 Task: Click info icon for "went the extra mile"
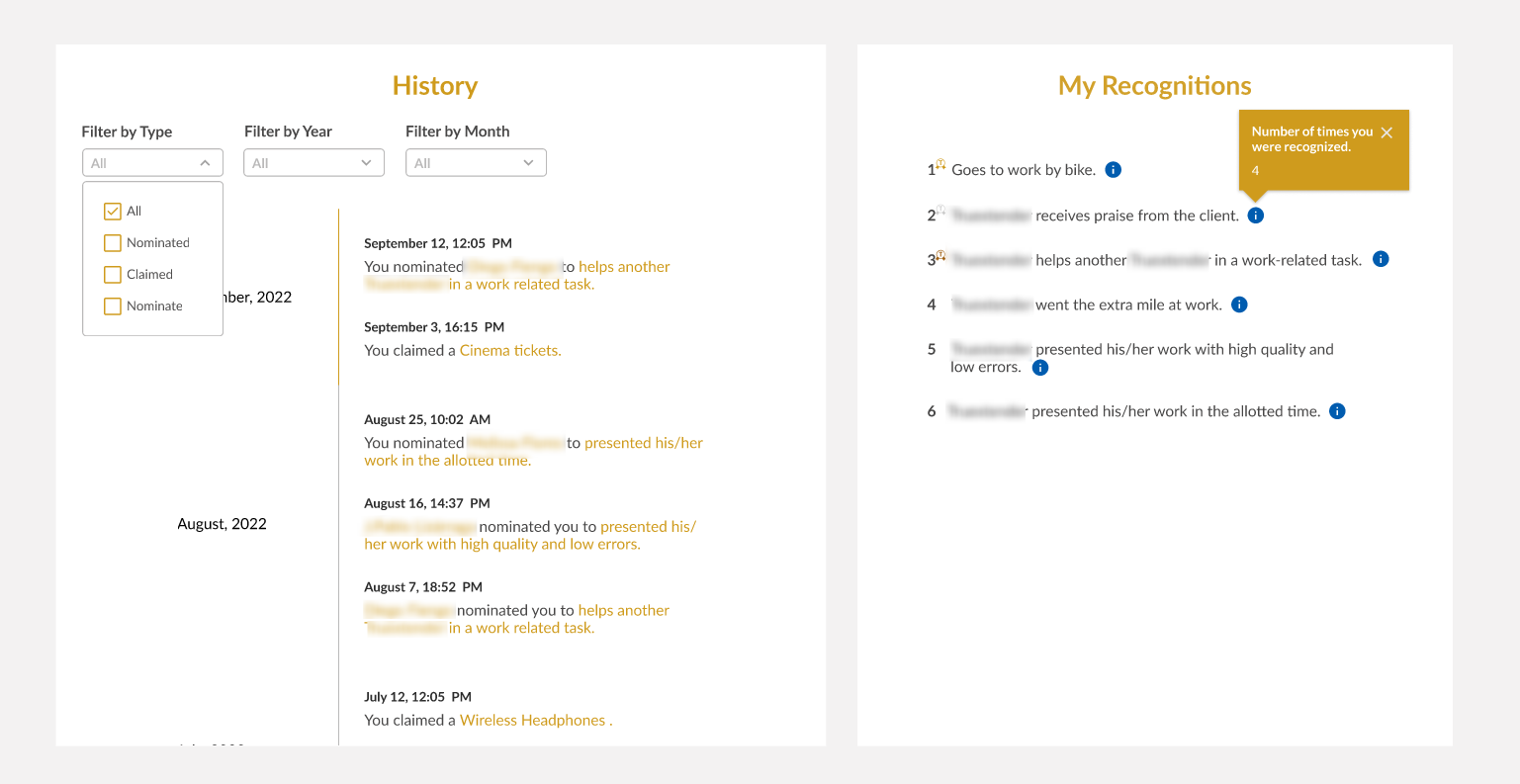pyautogui.click(x=1239, y=305)
